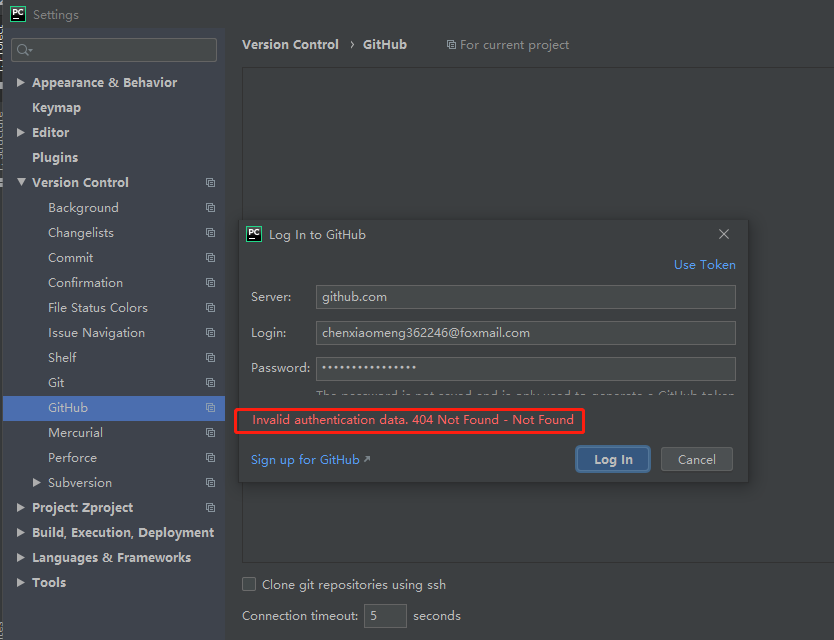Click the Login email field

526,333
